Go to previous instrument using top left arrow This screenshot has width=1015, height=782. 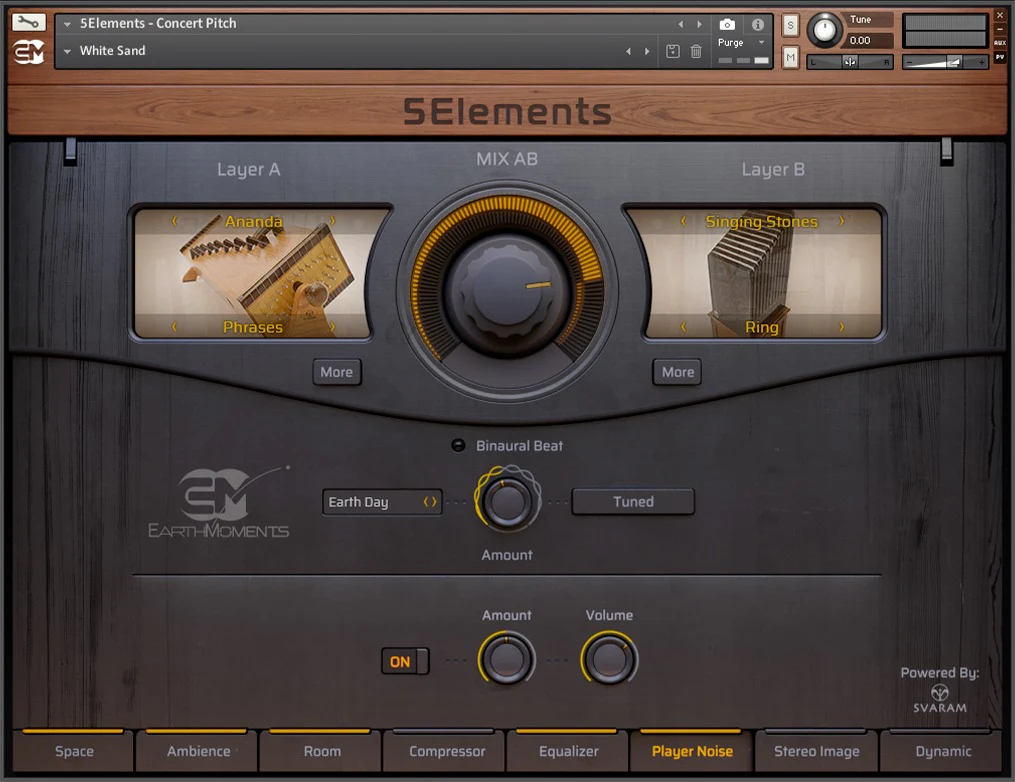click(x=680, y=24)
